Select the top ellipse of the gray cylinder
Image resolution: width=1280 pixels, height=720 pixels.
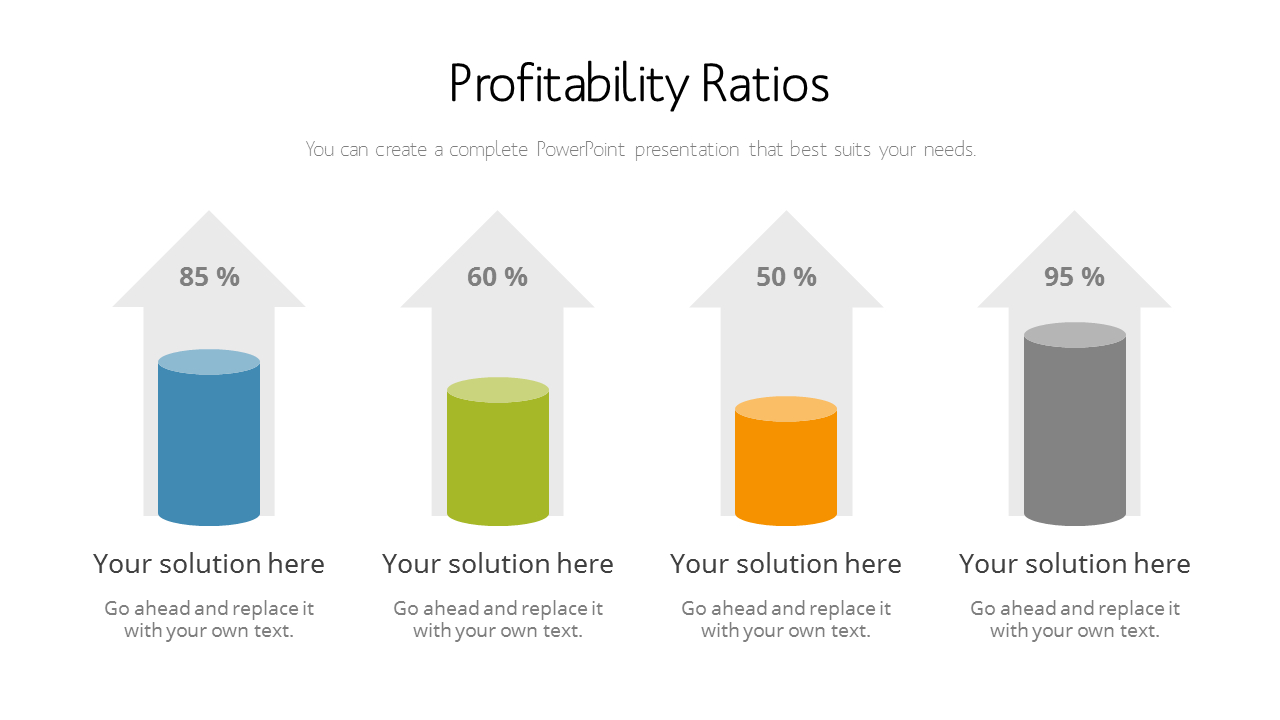coord(1074,335)
